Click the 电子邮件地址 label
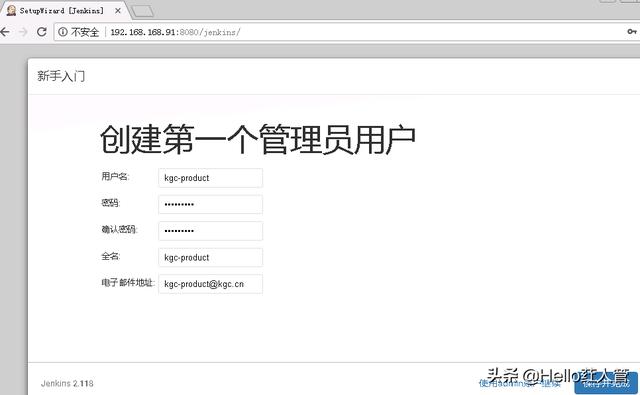 click(128, 282)
